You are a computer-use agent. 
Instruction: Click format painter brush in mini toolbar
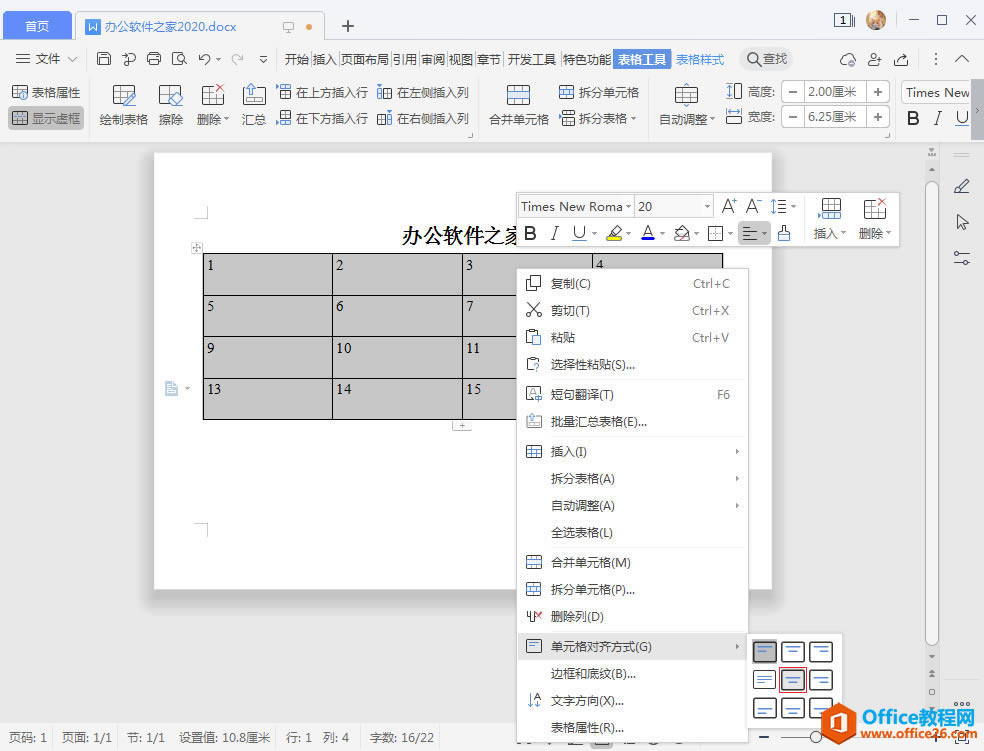point(784,233)
